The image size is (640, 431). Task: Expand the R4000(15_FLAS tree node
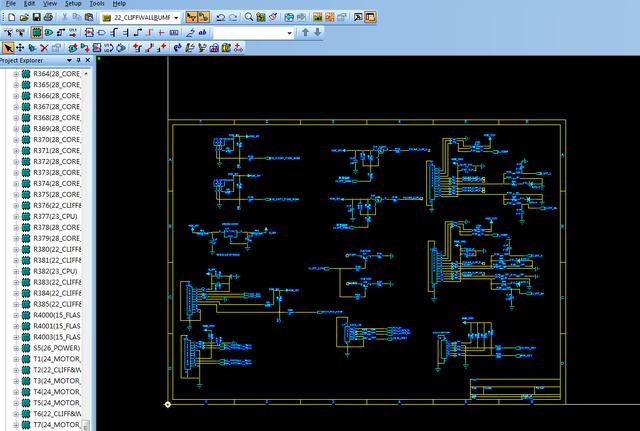(16, 315)
